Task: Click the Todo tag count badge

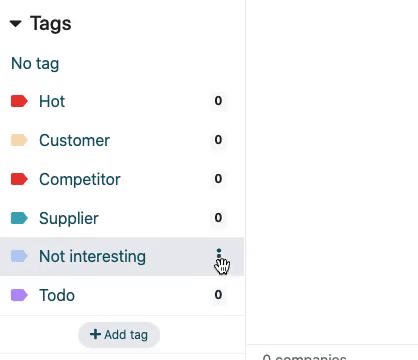Action: coord(218,295)
